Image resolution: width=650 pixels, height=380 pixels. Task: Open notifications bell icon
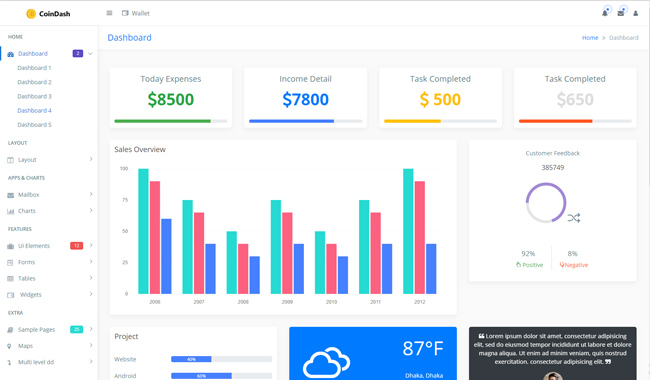pos(605,13)
